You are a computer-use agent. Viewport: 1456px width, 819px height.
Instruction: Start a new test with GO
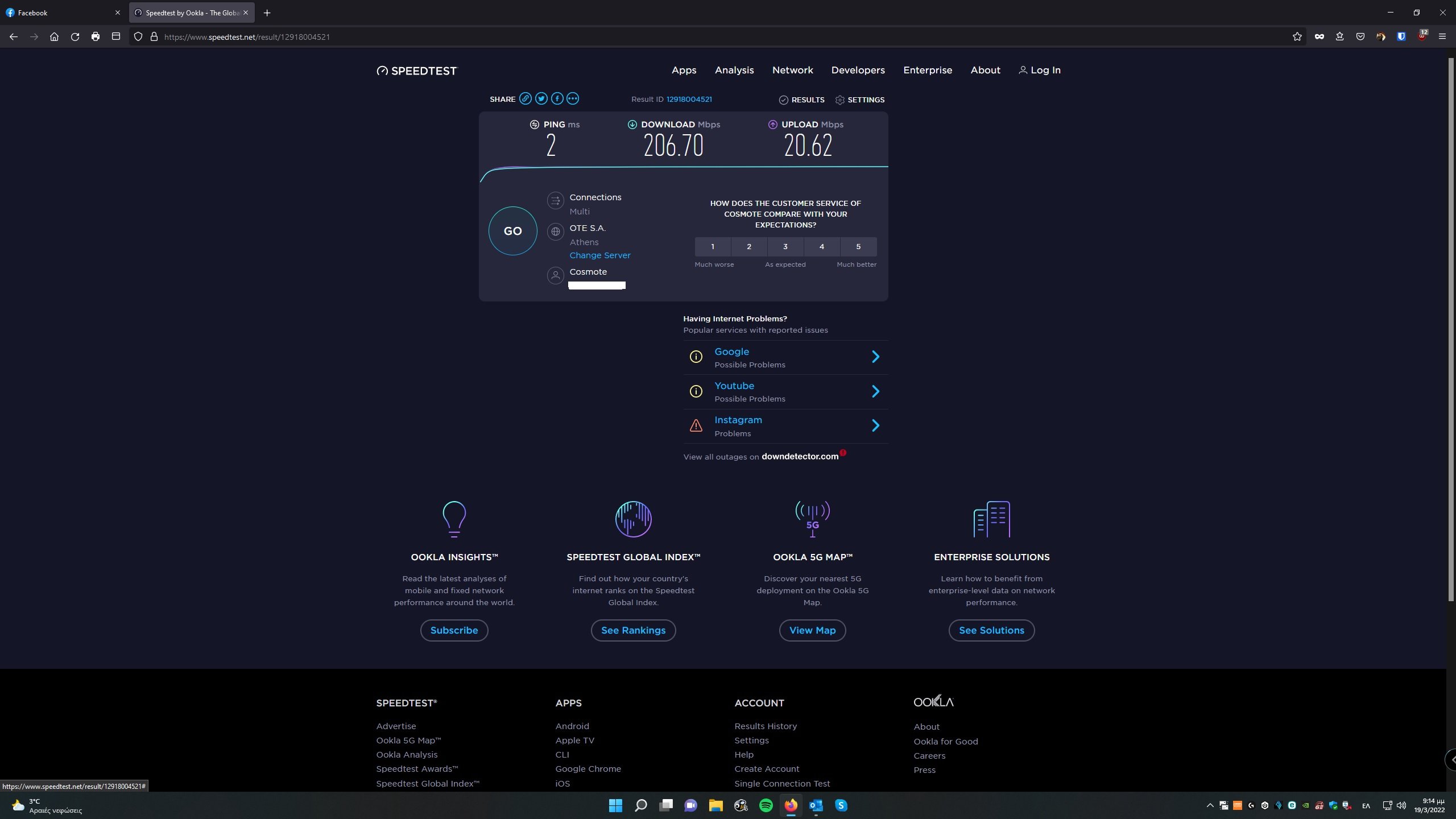[512, 231]
